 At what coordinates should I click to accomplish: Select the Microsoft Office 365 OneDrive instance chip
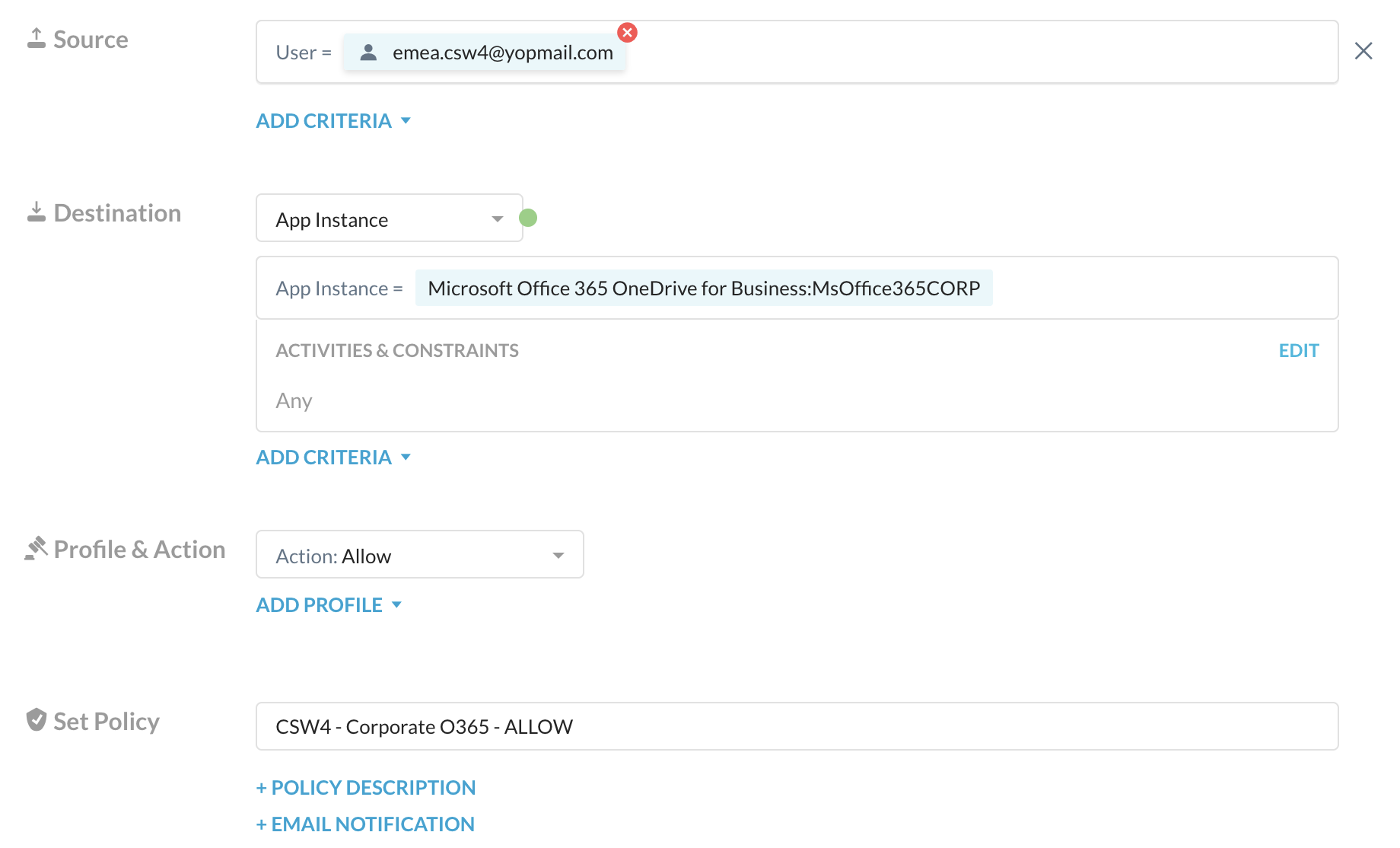tap(703, 289)
